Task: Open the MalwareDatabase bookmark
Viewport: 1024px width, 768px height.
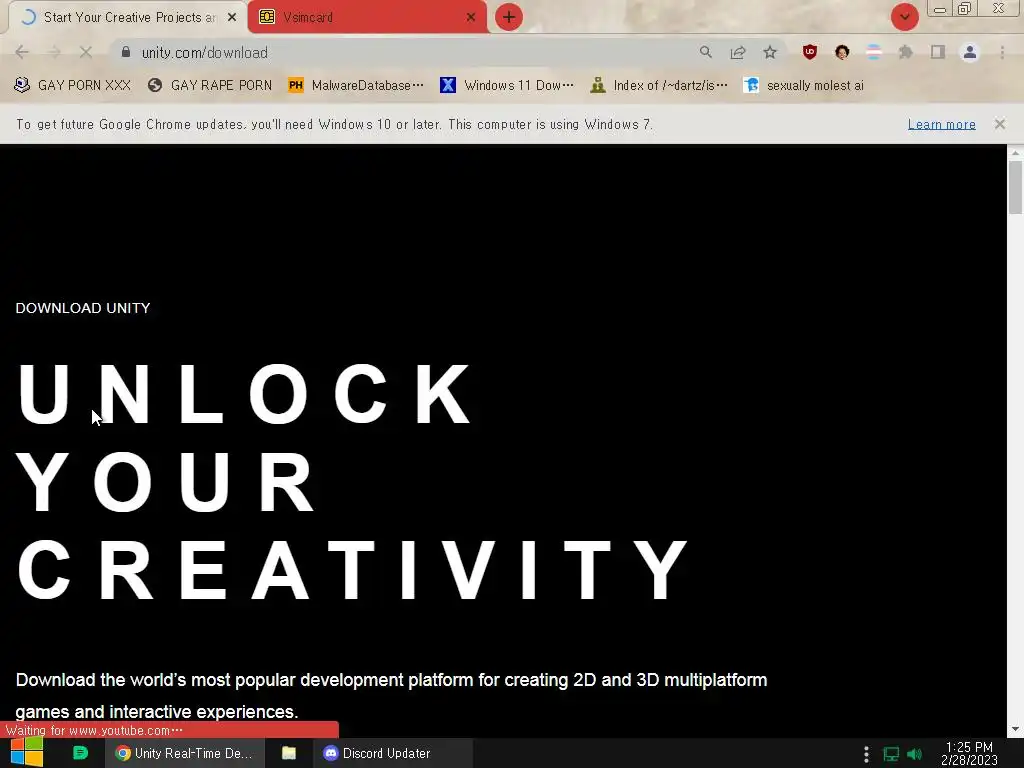Action: [356, 86]
